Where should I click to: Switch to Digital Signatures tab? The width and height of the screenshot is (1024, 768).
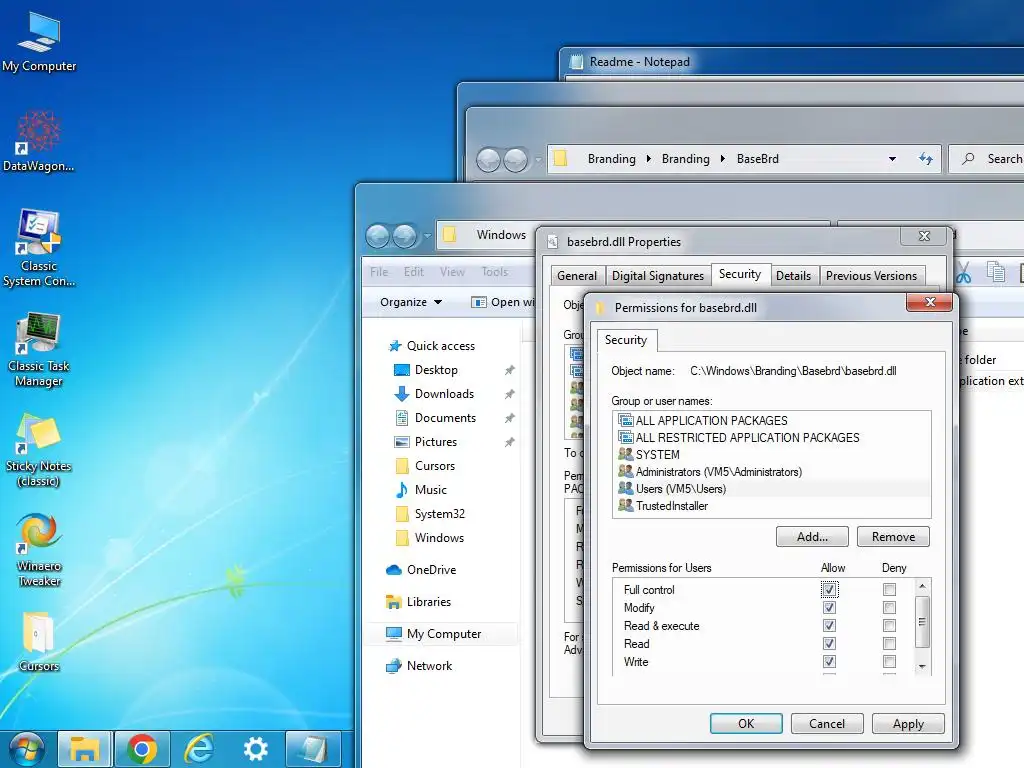[658, 276]
